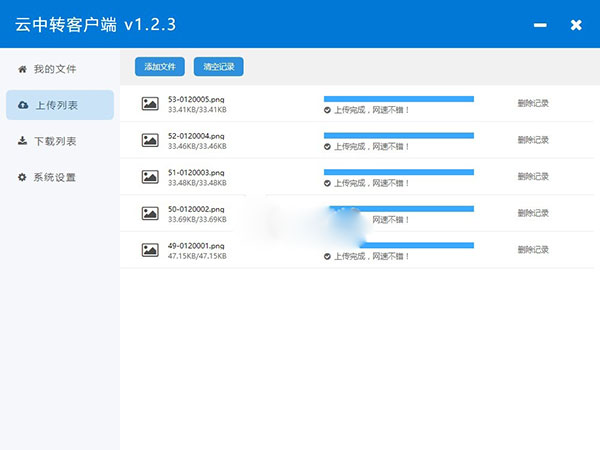Image resolution: width=600 pixels, height=450 pixels.
Task: Open 系统设置 gear icon
Action: click(x=22, y=177)
